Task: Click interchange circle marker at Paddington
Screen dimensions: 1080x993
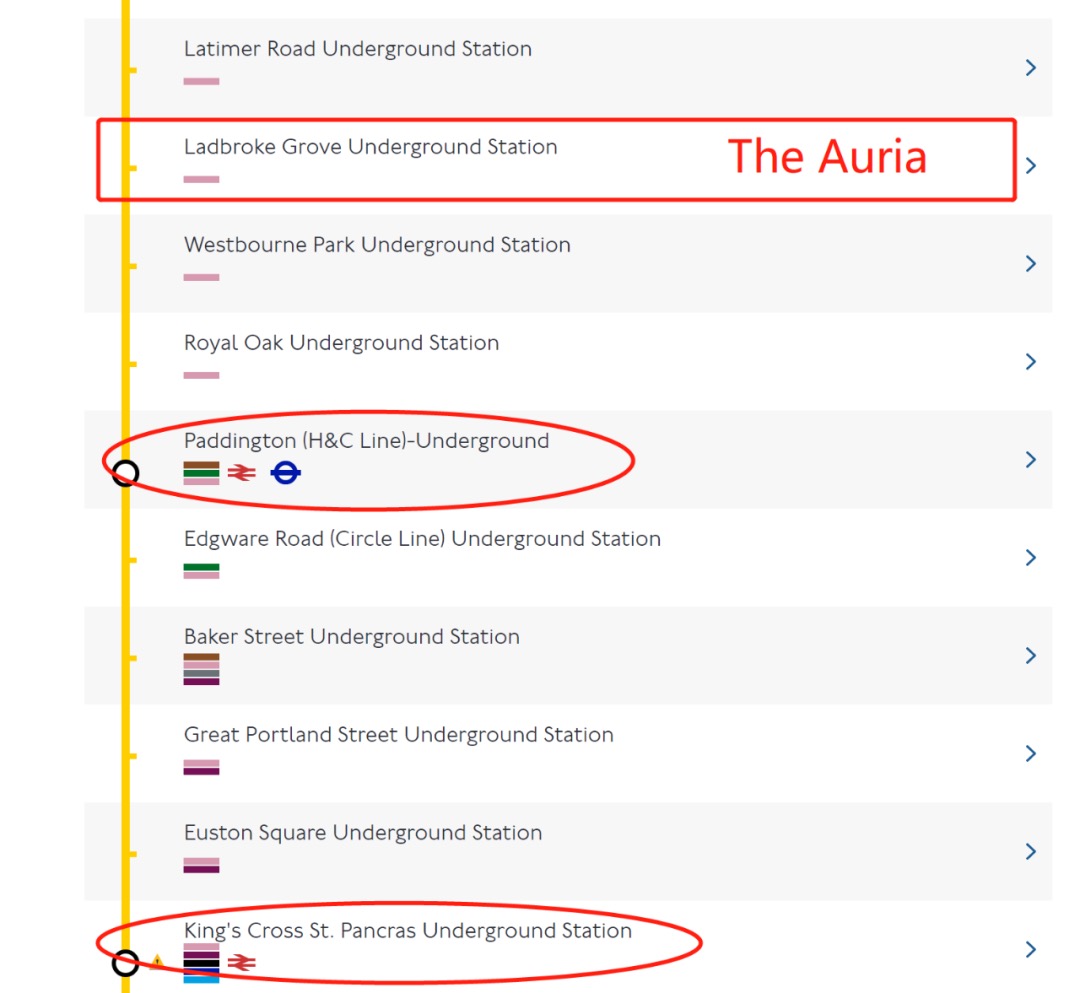Action: coord(125,473)
